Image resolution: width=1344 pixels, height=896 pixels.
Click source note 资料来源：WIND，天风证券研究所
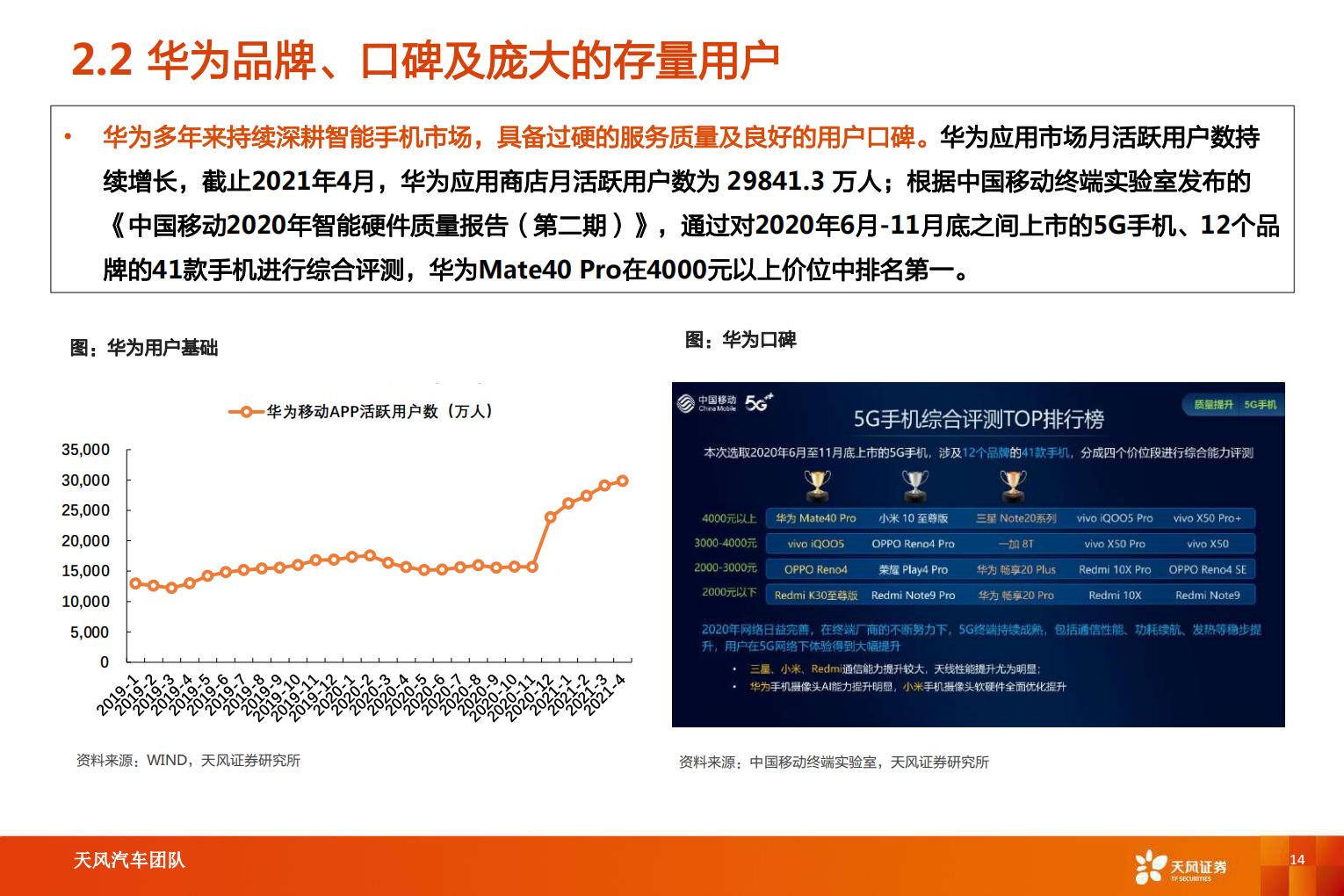click(188, 761)
